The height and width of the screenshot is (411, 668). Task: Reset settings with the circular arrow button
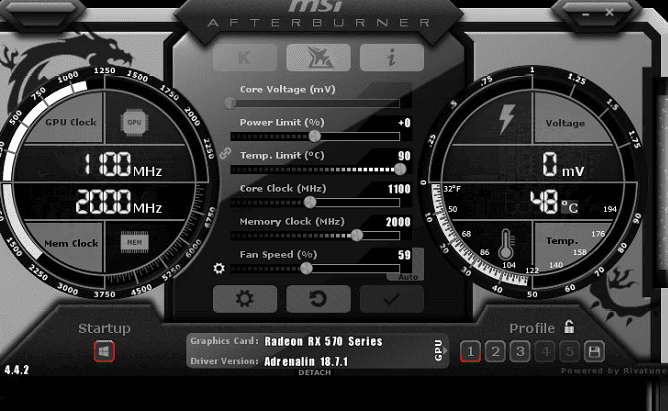pyautogui.click(x=318, y=299)
